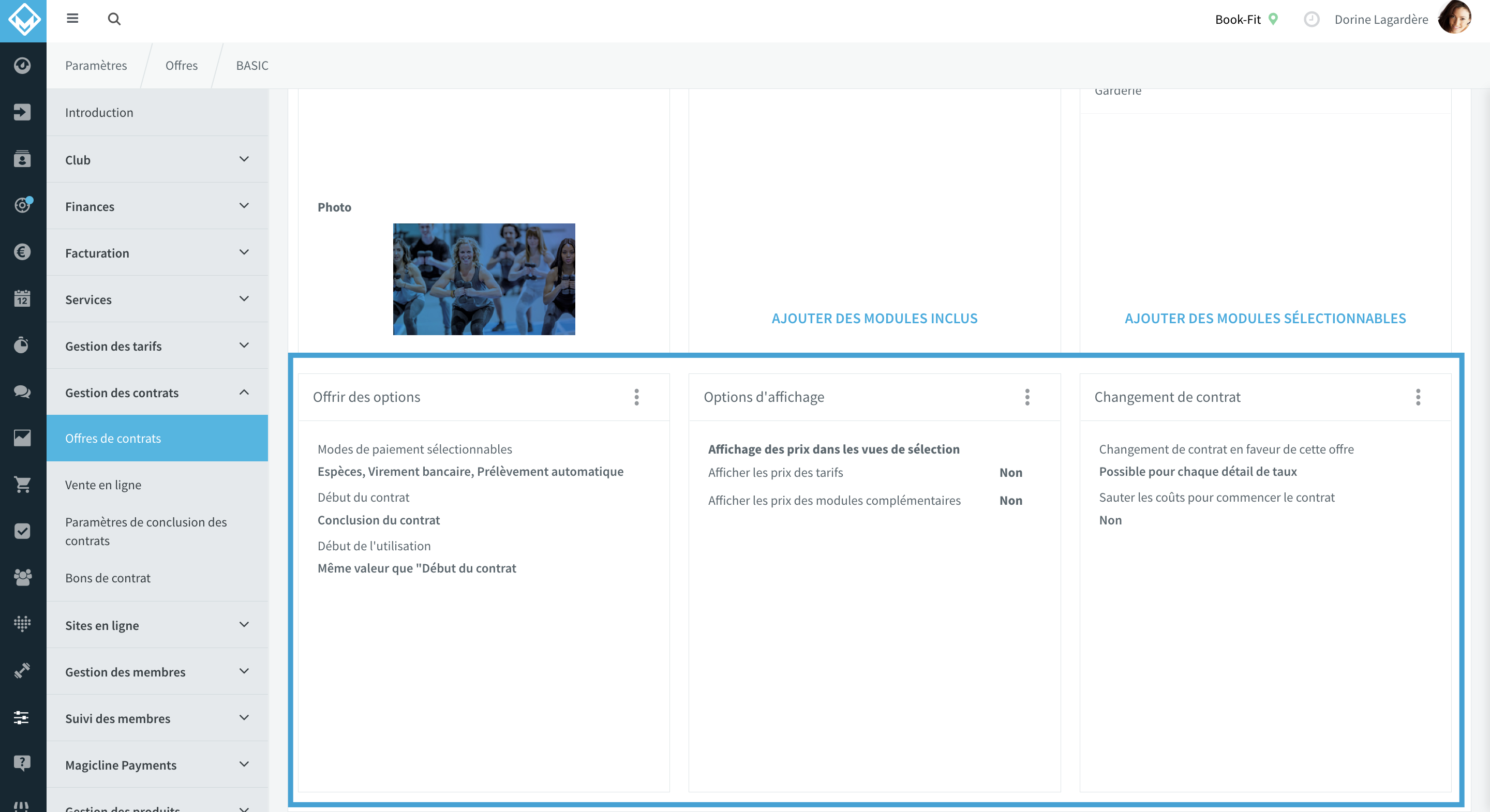Open Offrir des options three-dot menu
This screenshot has width=1490, height=812.
[x=636, y=397]
